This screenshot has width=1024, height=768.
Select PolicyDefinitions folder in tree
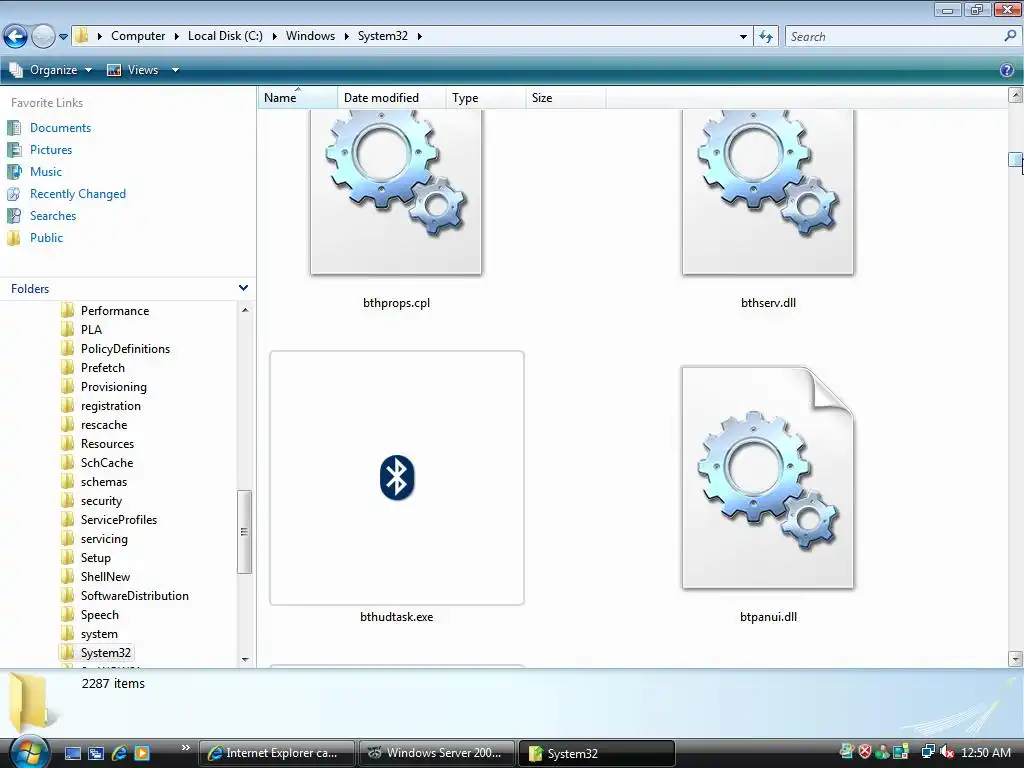[125, 349]
